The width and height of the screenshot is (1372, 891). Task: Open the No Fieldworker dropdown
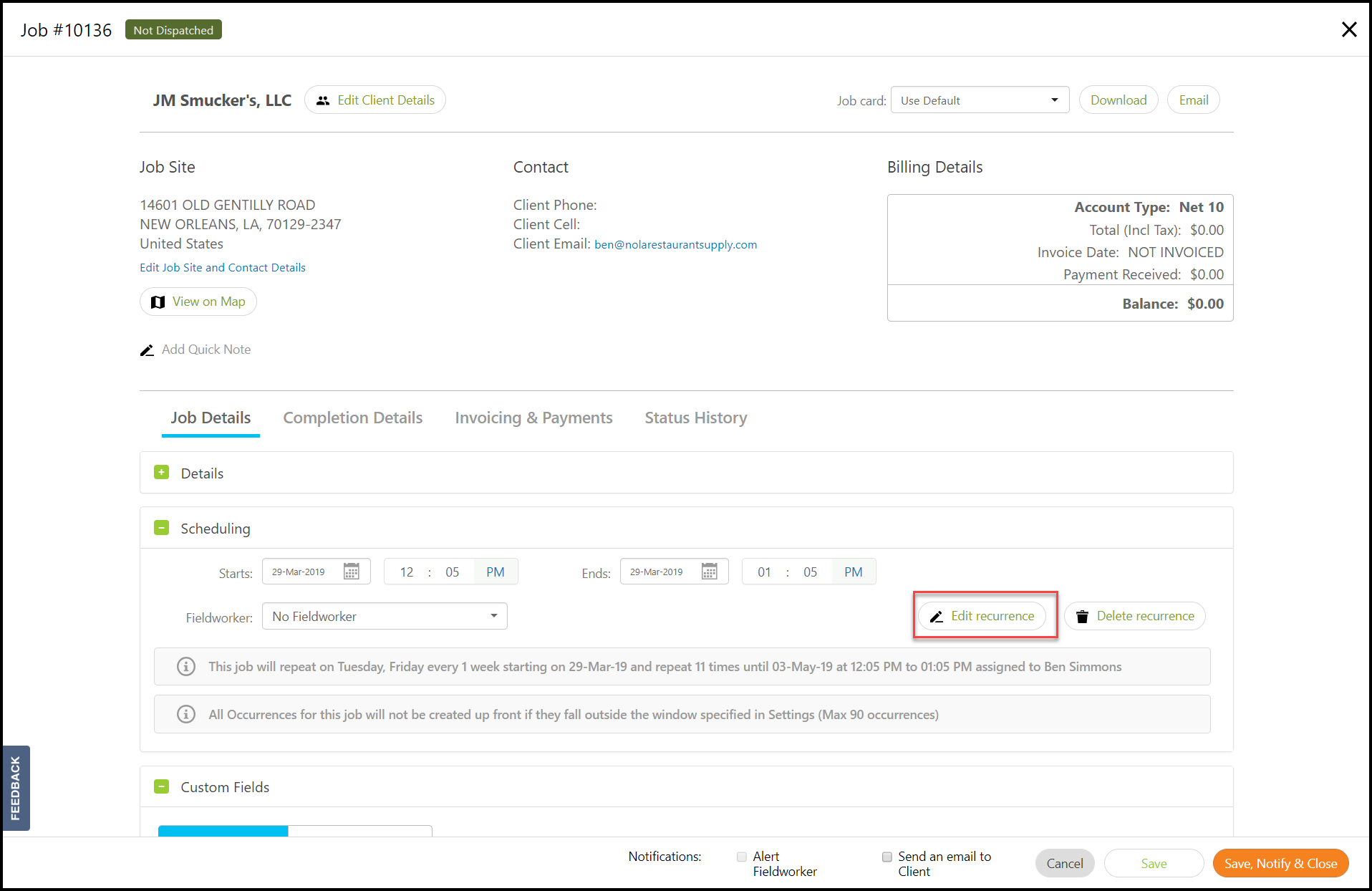385,617
